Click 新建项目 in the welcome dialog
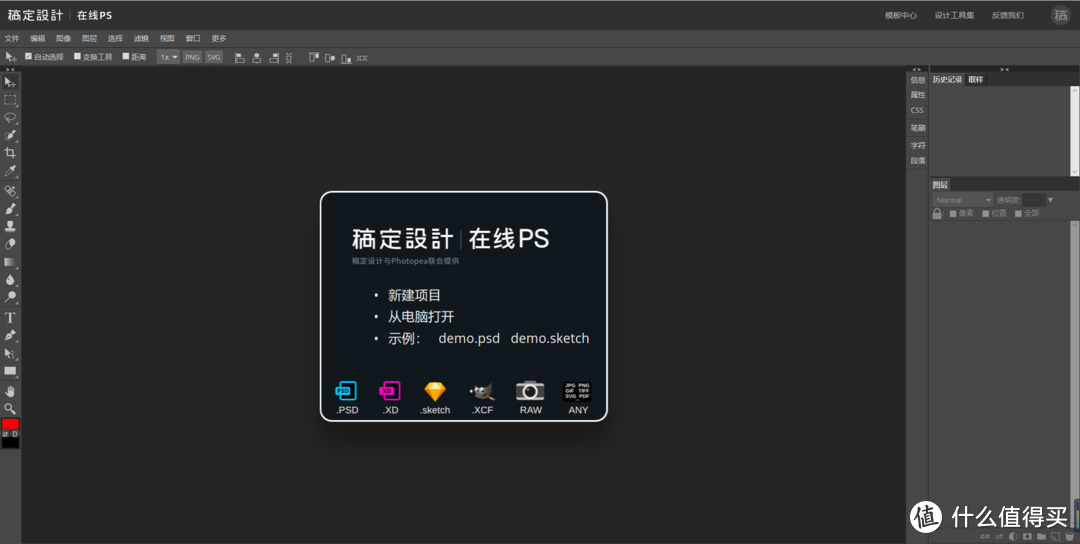1080x544 pixels. pos(414,295)
